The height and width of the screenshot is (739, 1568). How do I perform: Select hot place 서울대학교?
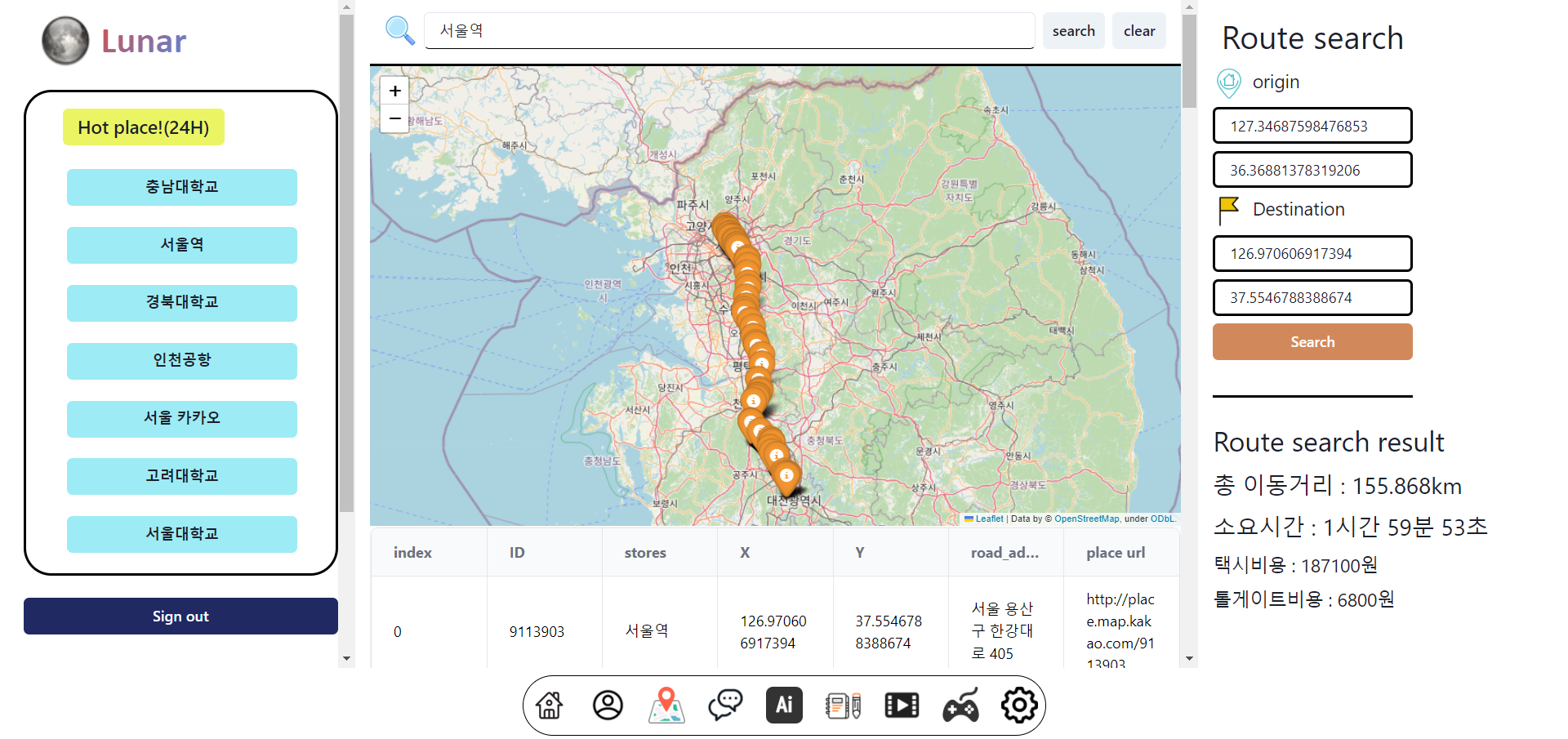(182, 534)
